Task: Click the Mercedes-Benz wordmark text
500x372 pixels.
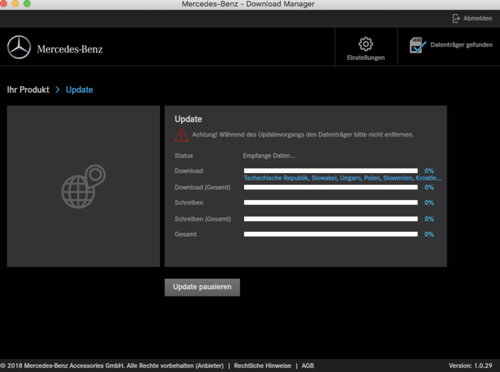Action: point(70,49)
